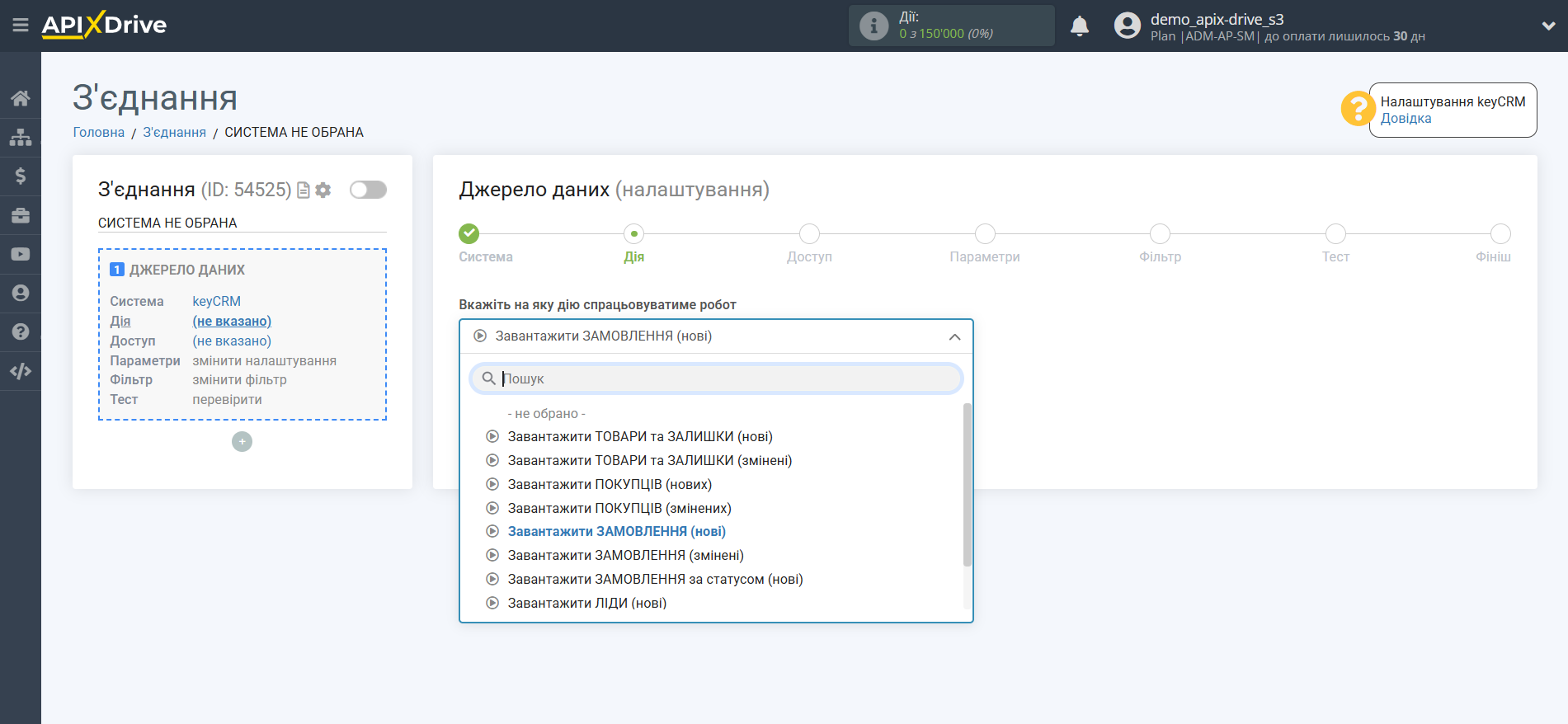The image size is (1568, 724).
Task: Open the billing dollar sidebar icon
Action: click(x=21, y=176)
